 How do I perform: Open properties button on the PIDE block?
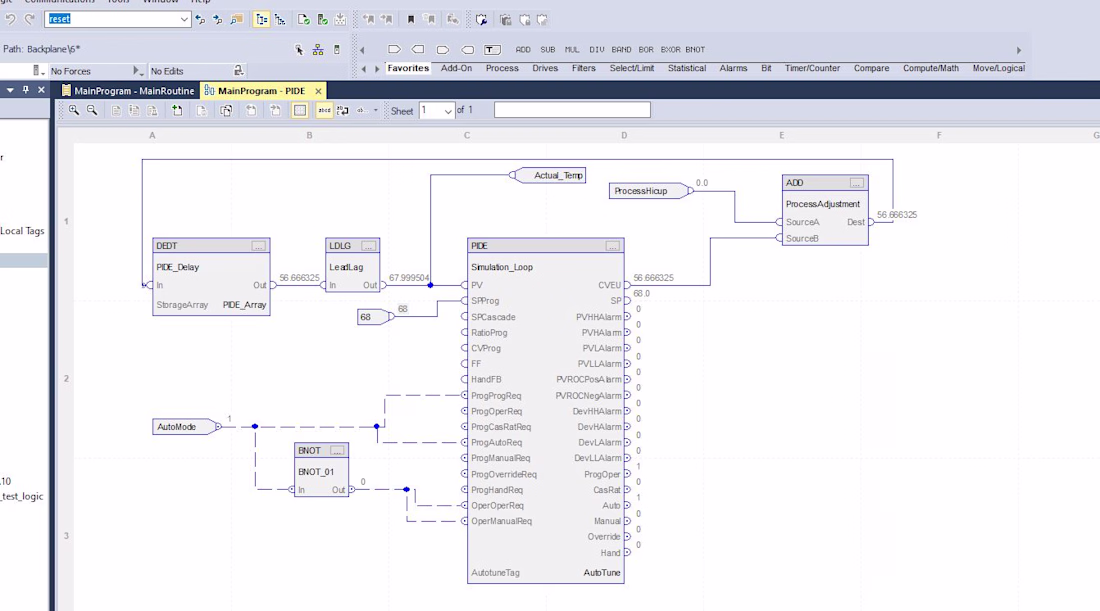612,246
